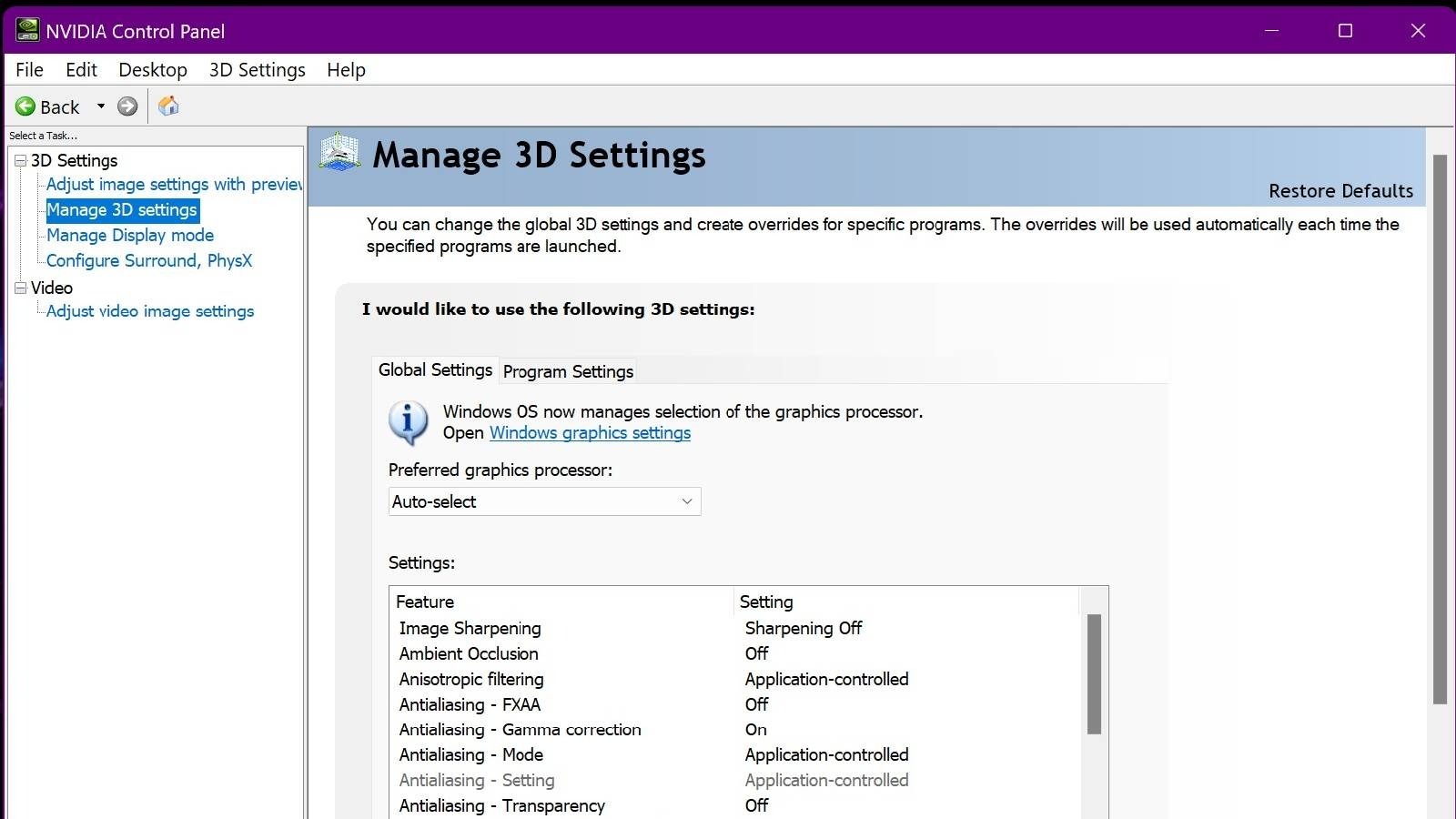Click the NVIDIA Control Panel title bar icon

point(27,31)
